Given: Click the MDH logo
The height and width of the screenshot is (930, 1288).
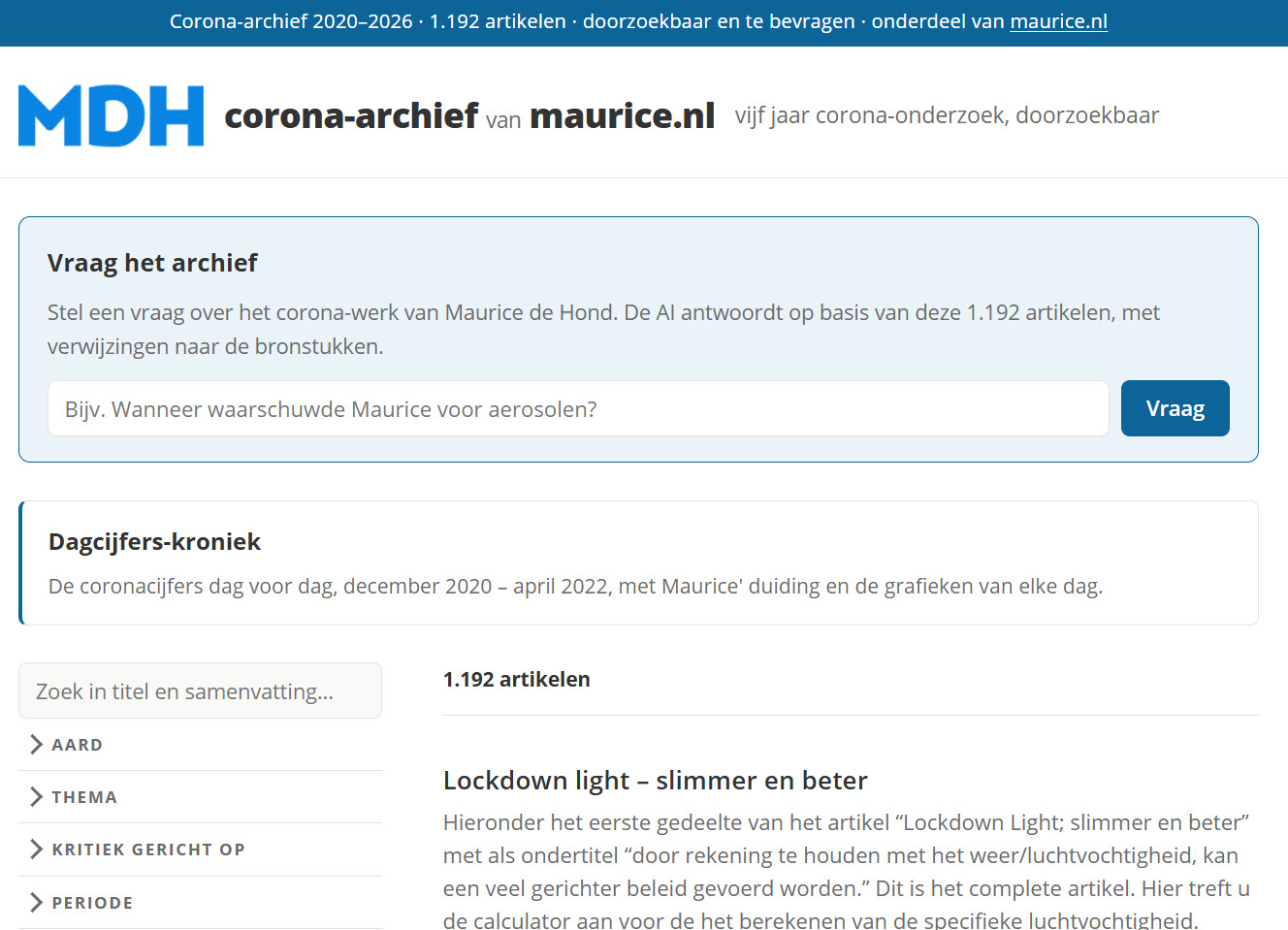Looking at the screenshot, I should [x=111, y=115].
